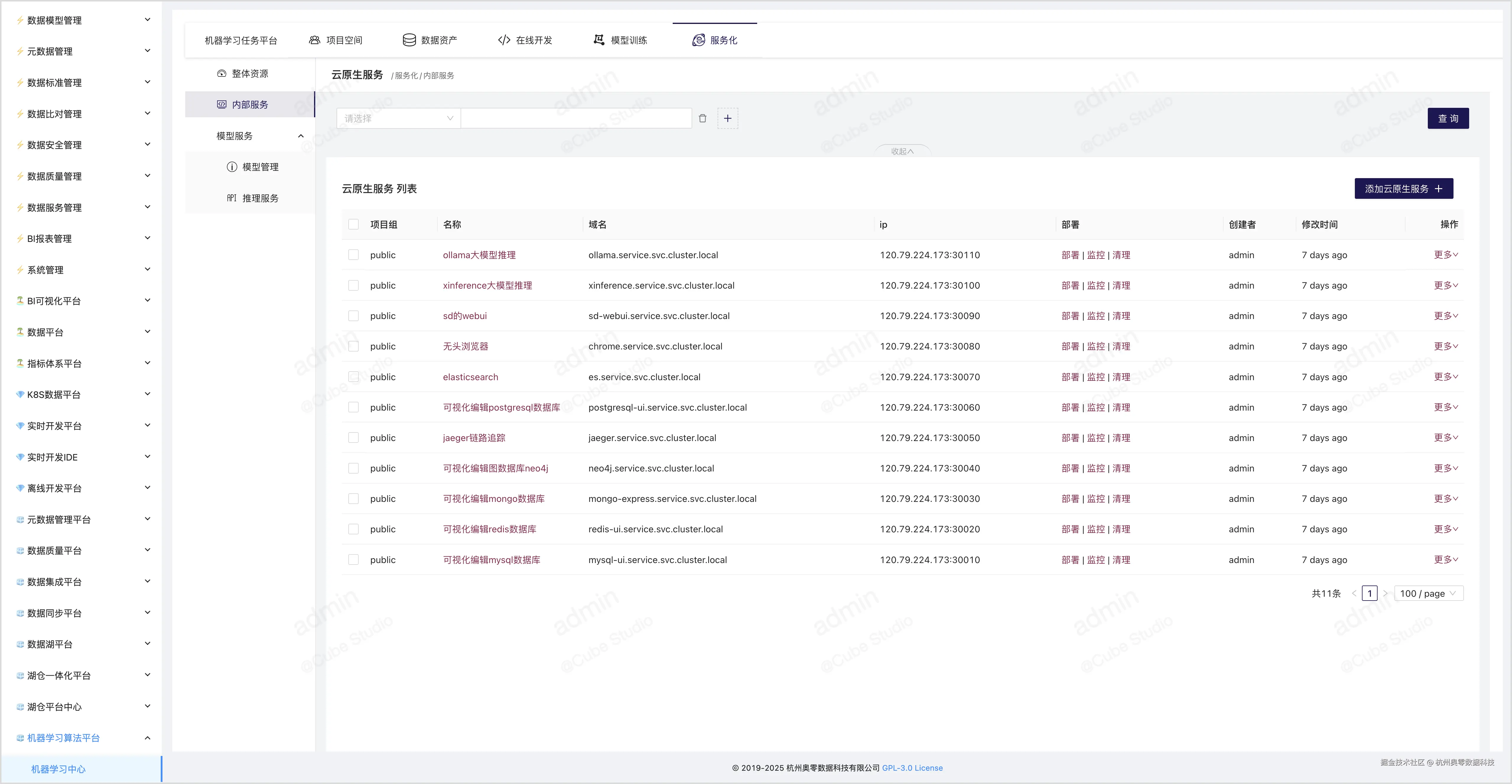Click the 在线开发 code icon

coord(504,40)
